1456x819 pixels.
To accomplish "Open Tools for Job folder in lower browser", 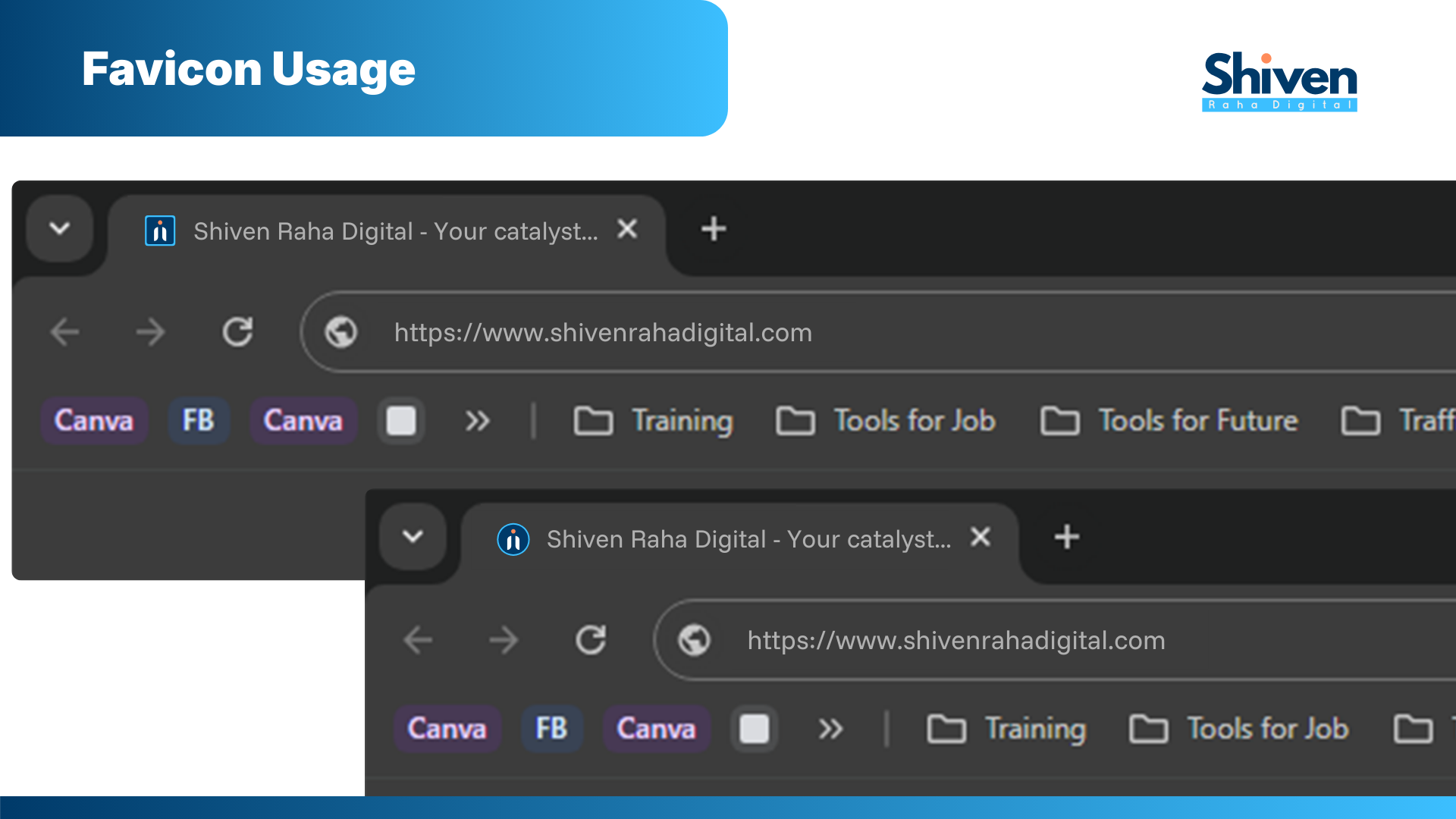I will point(1239,729).
